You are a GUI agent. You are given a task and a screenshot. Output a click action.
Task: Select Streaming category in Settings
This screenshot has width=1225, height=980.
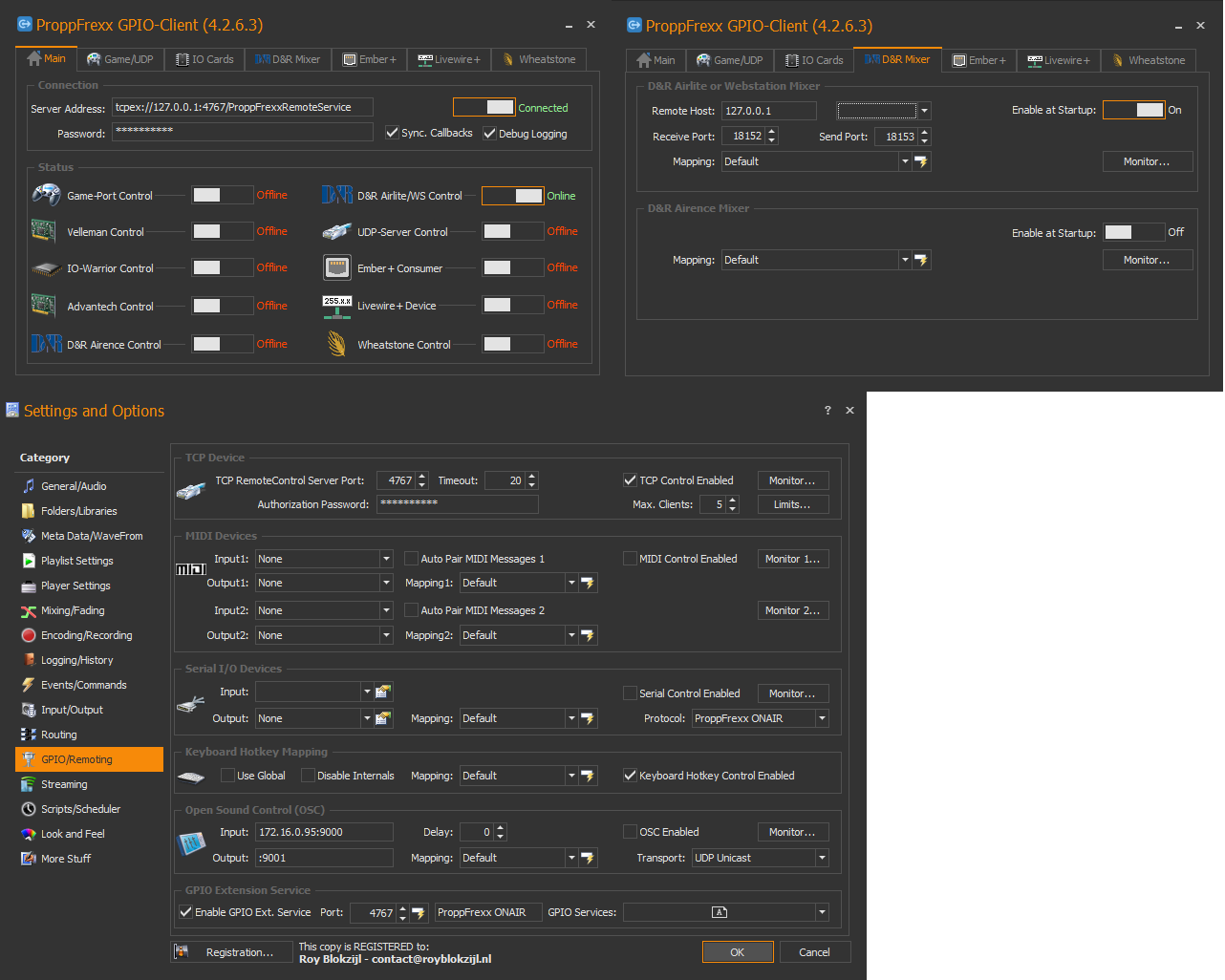89,784
